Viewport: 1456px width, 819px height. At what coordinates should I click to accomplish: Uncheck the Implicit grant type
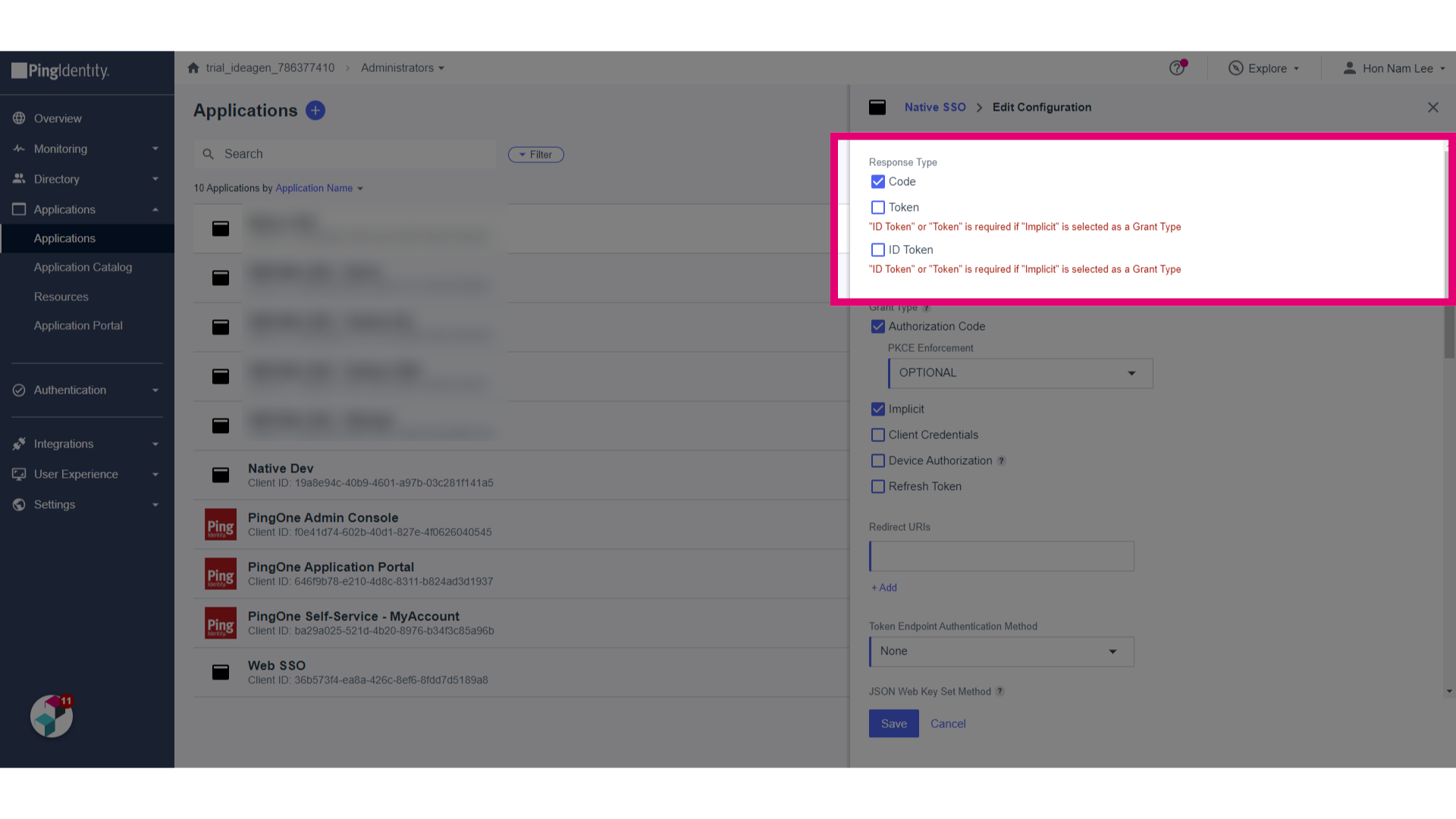click(878, 409)
